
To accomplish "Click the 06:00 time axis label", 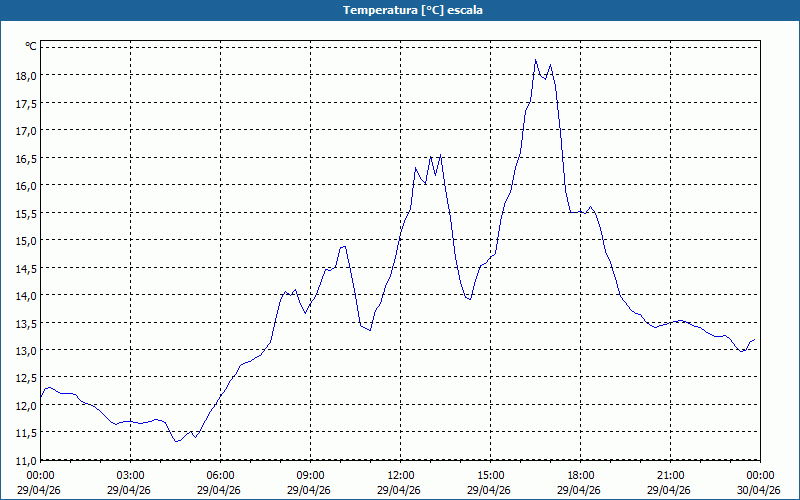I will 221,475.
